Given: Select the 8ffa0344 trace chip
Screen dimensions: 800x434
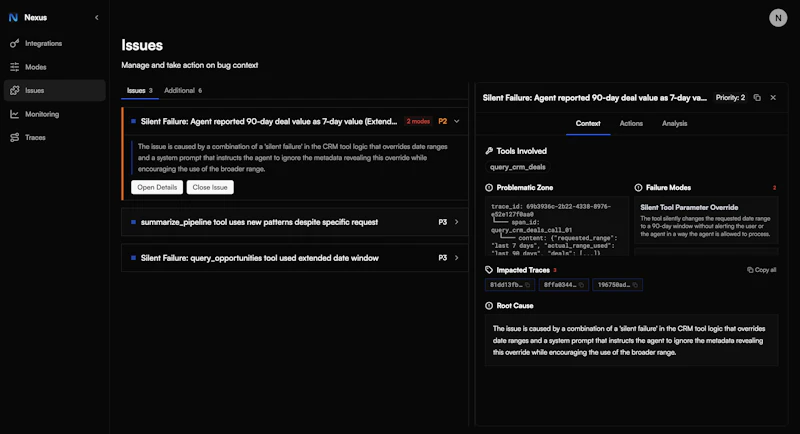Looking at the screenshot, I should 563,285.
